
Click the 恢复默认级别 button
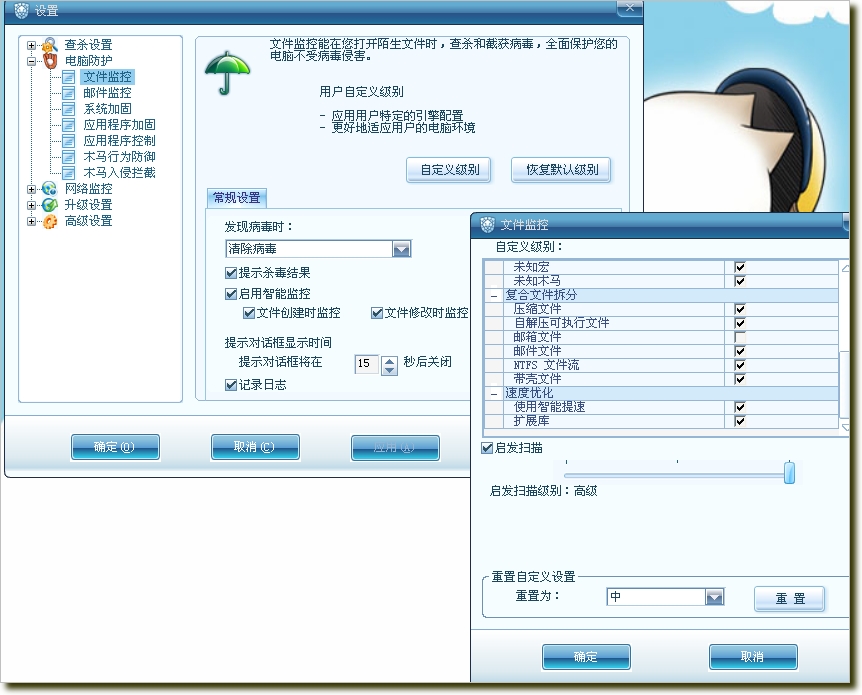click(561, 170)
